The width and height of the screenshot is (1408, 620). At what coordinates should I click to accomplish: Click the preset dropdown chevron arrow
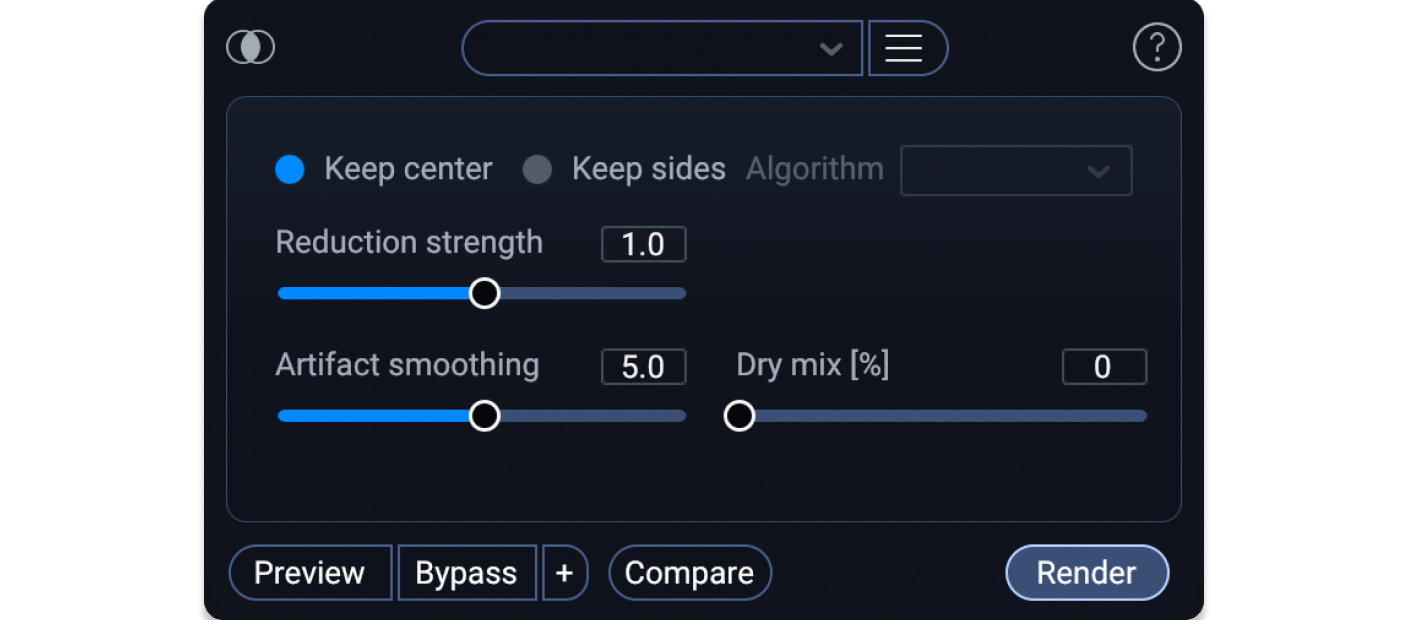pos(830,49)
